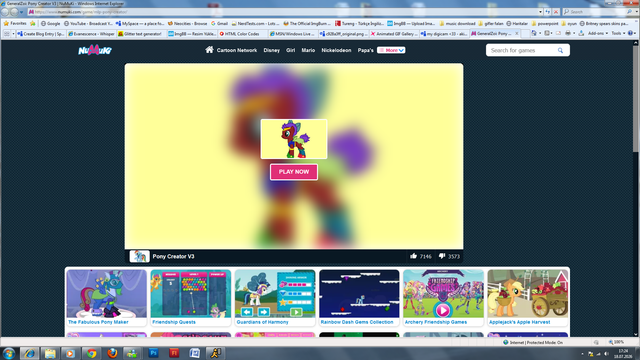640x360 pixels.
Task: Open the Add-ons toolbar menu
Action: [x=598, y=33]
